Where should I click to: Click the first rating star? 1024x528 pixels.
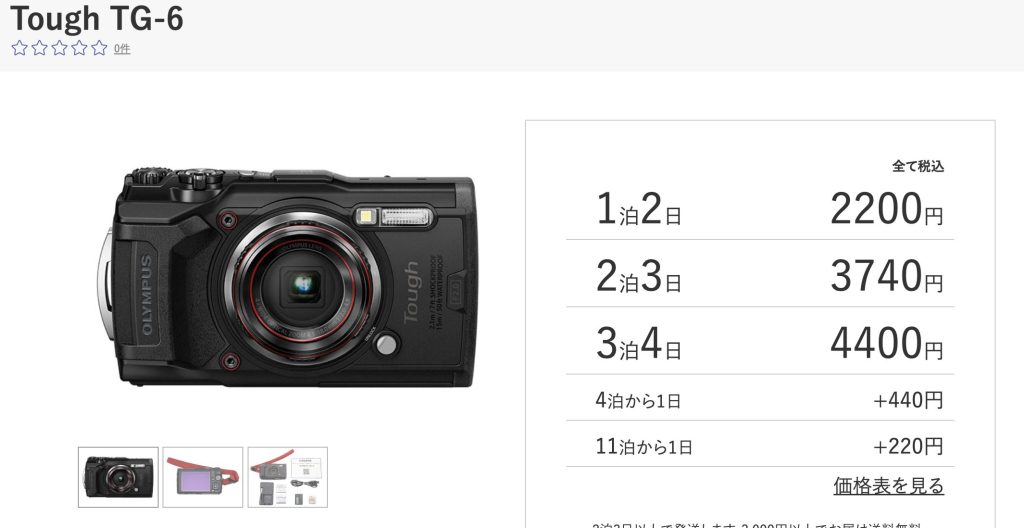click(20, 48)
